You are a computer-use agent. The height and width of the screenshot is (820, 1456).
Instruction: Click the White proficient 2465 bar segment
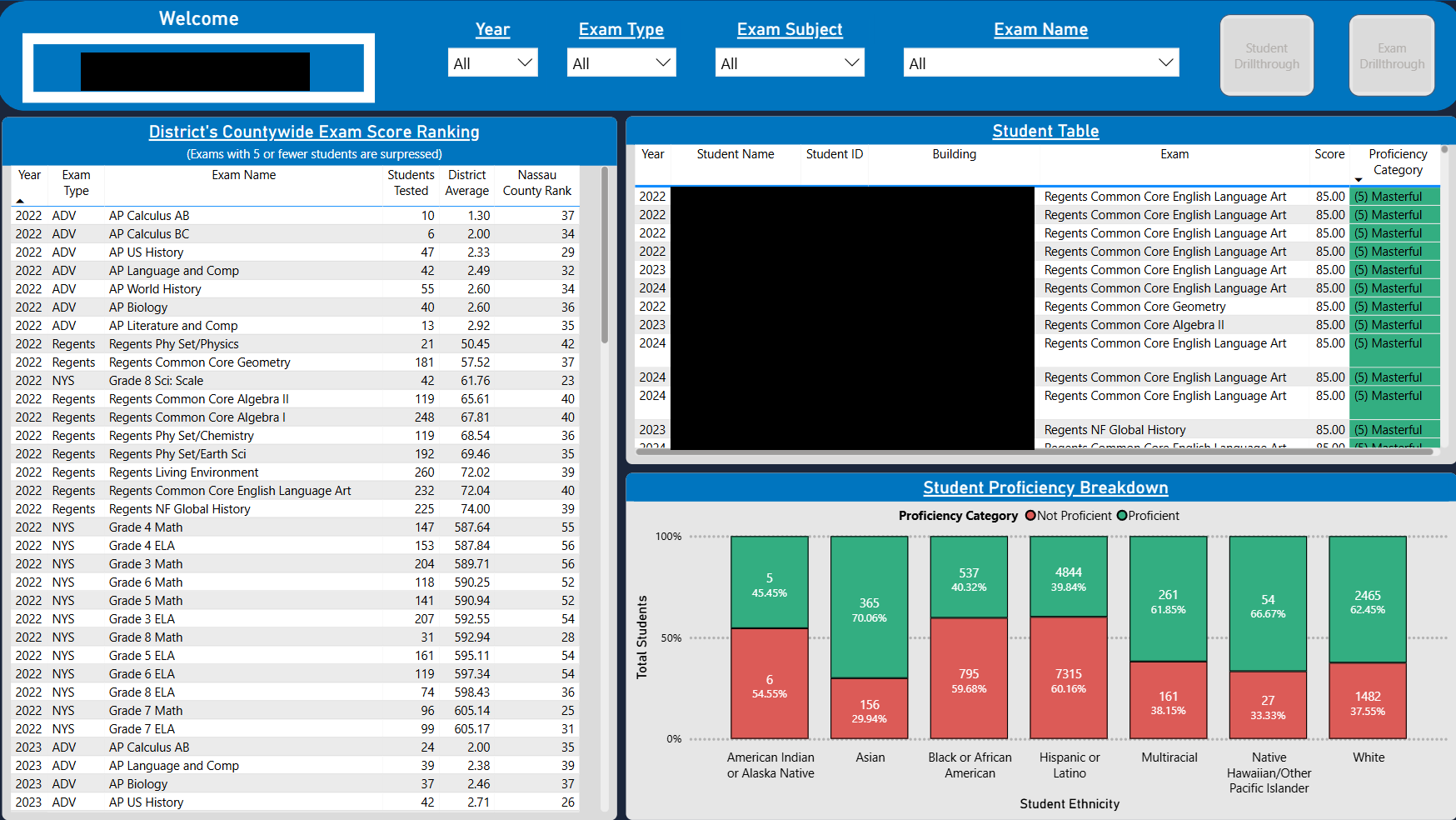[x=1368, y=600]
